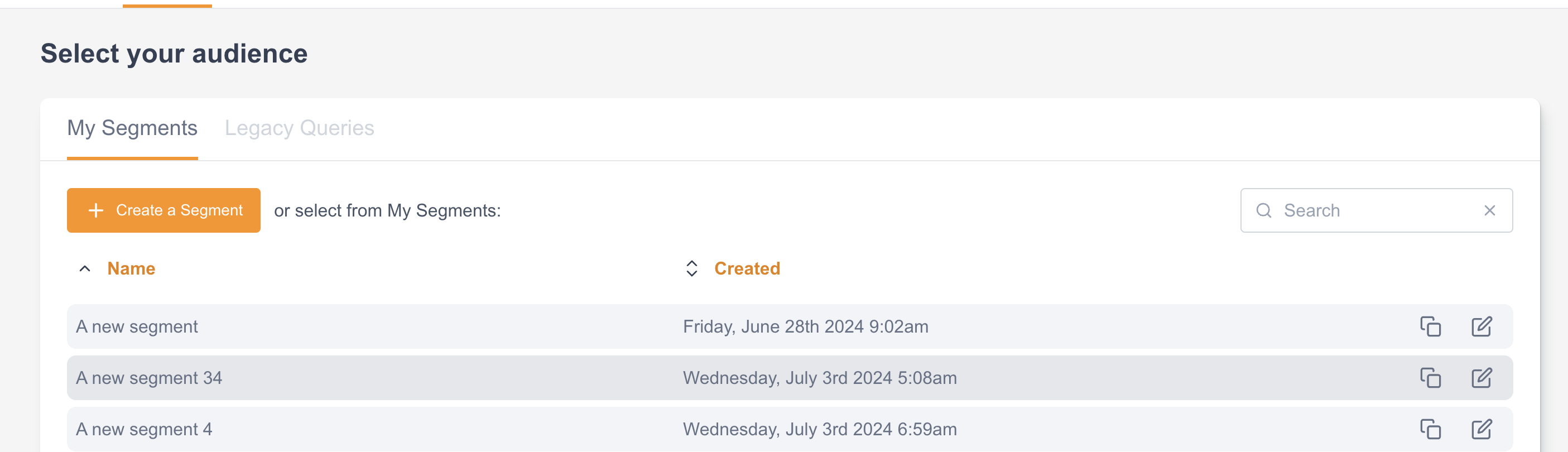Collapse sorting using the Name caret arrow
Viewport: 1568px width, 452px height.
pos(85,268)
